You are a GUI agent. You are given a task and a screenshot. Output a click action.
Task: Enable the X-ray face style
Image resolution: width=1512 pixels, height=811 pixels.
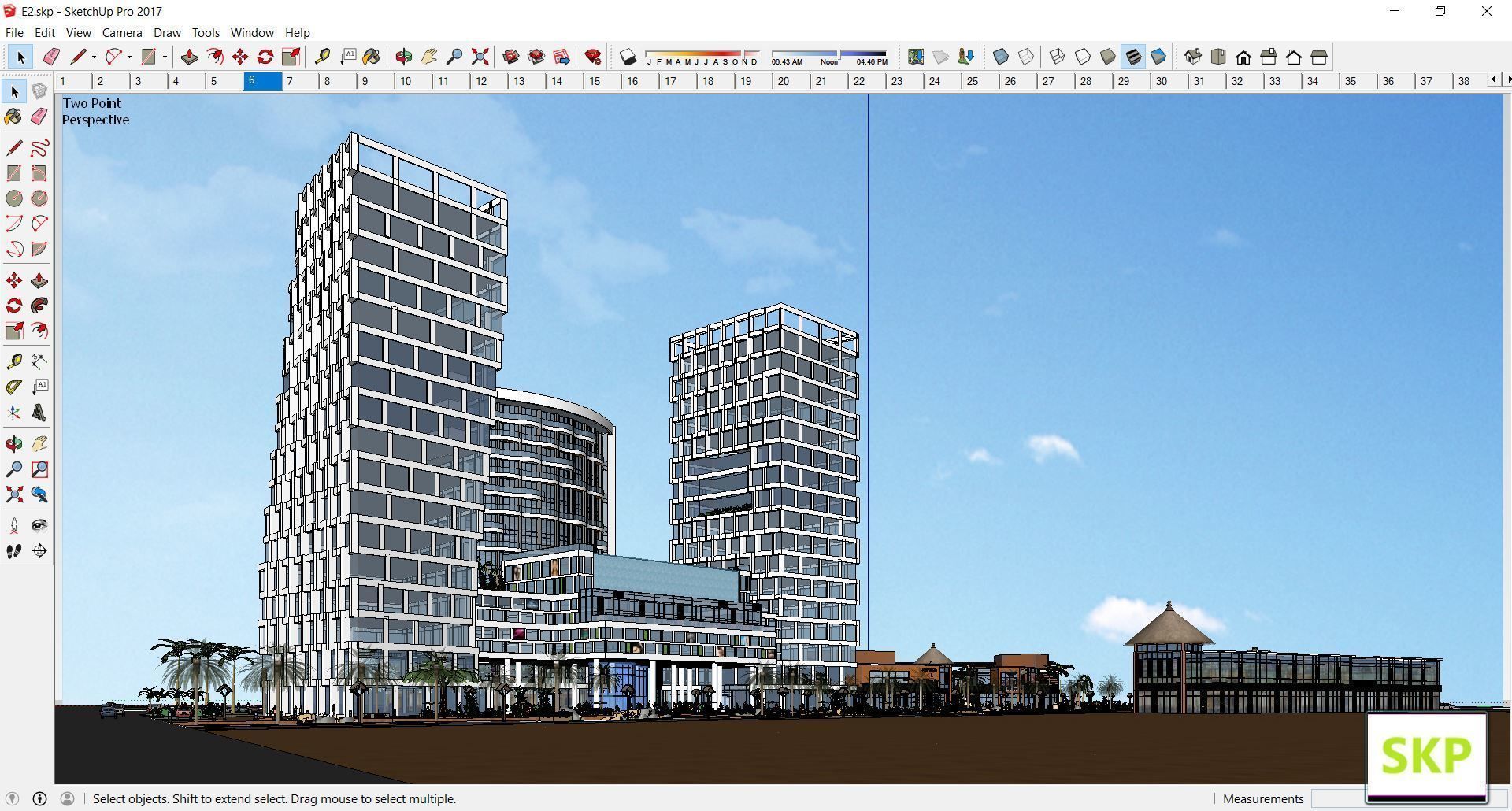tap(1001, 56)
